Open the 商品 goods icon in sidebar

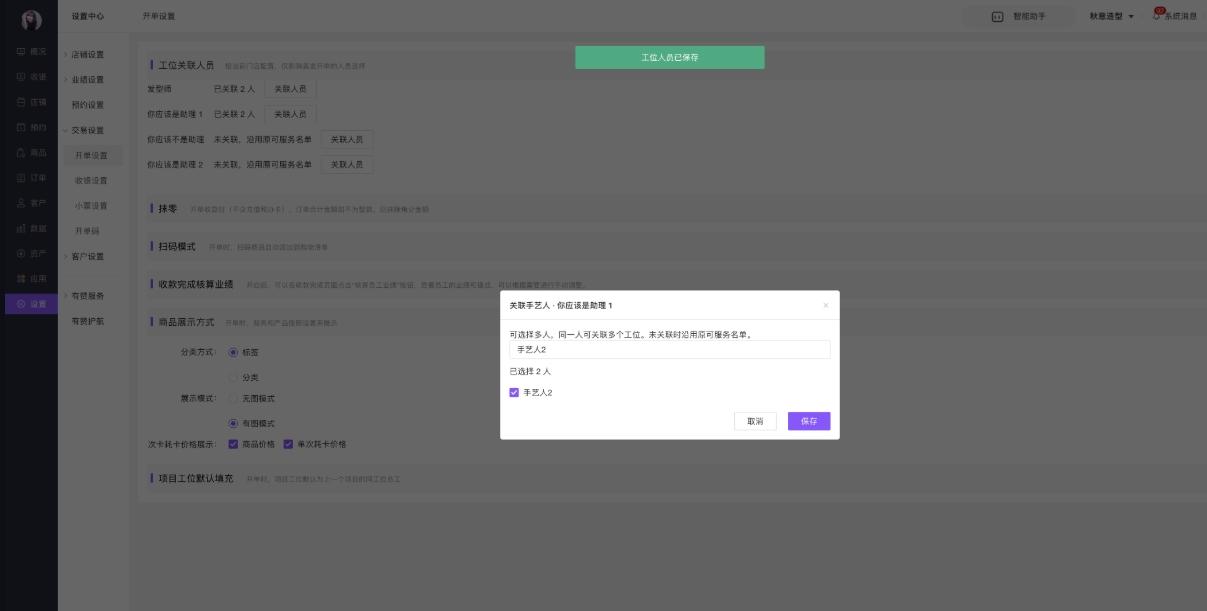21,152
